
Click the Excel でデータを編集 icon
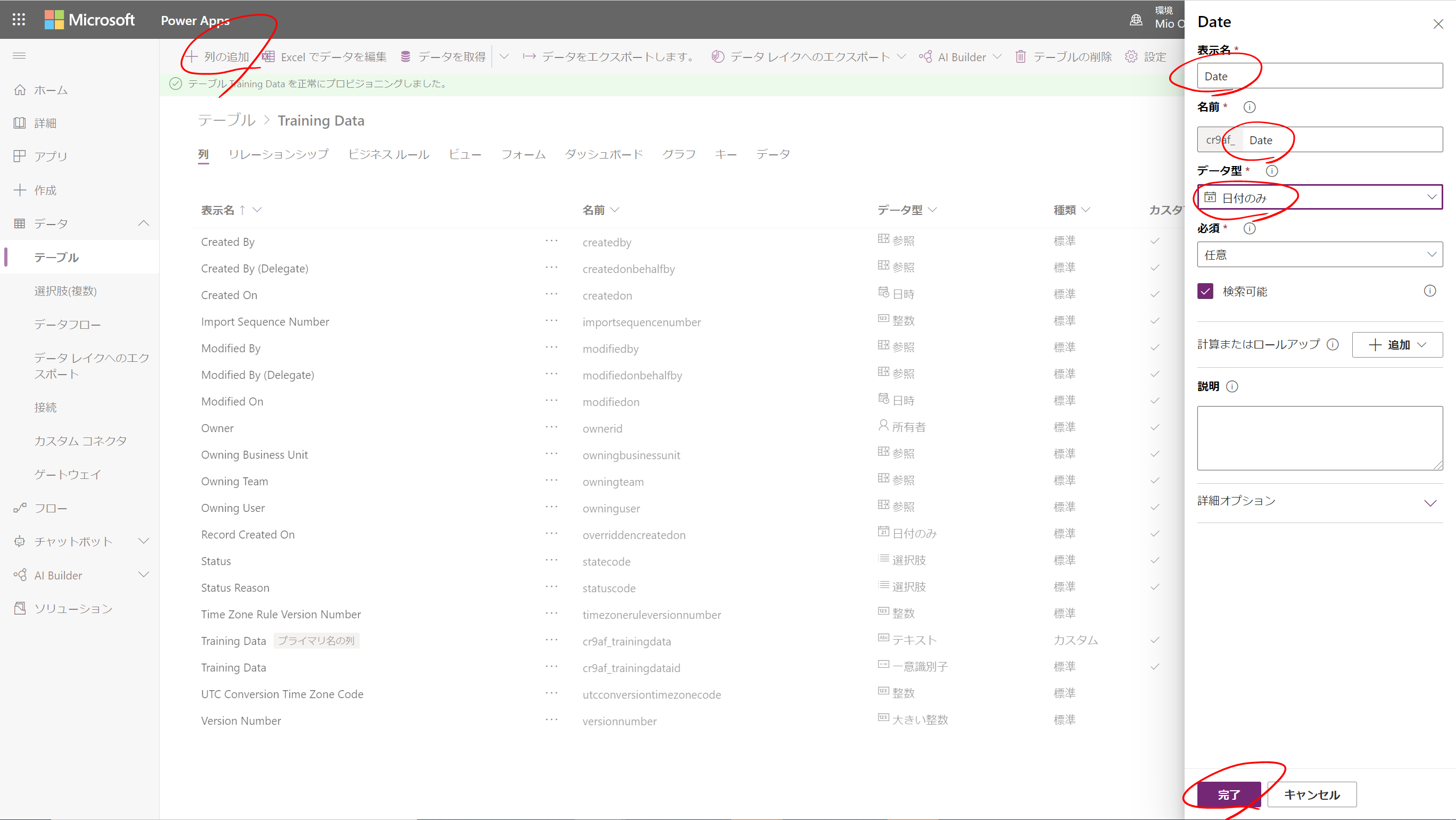(269, 56)
